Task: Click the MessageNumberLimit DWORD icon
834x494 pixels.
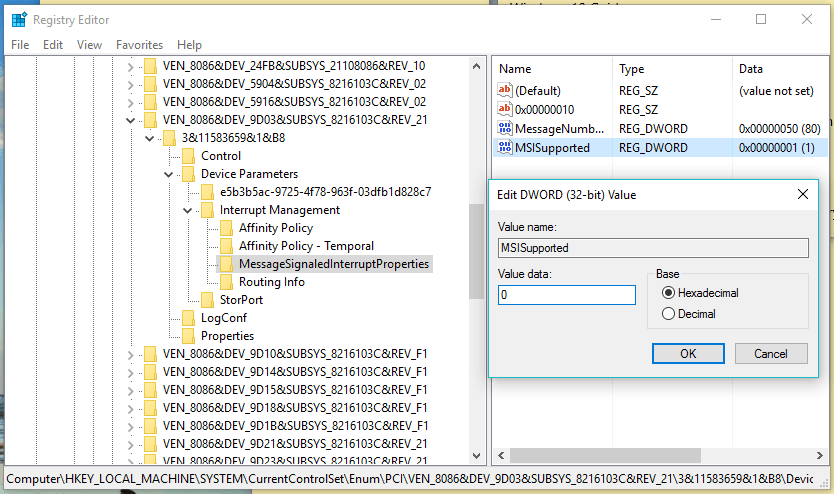Action: pos(505,129)
